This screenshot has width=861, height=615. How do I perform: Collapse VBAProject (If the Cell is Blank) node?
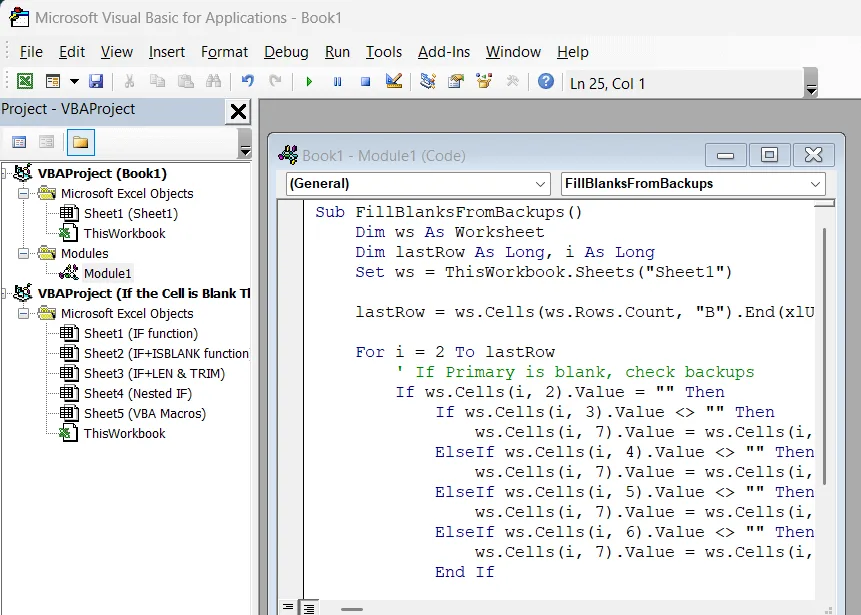coord(4,294)
